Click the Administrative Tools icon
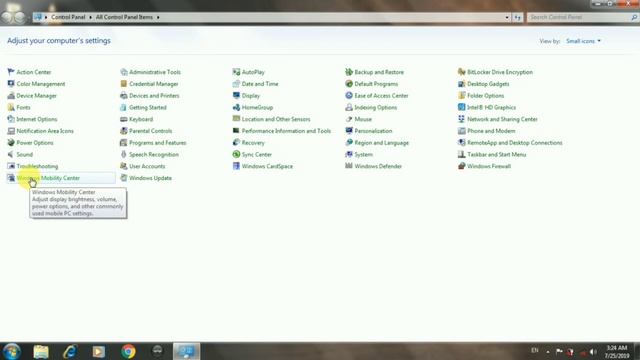Image resolution: width=640 pixels, height=360 pixels. (124, 72)
